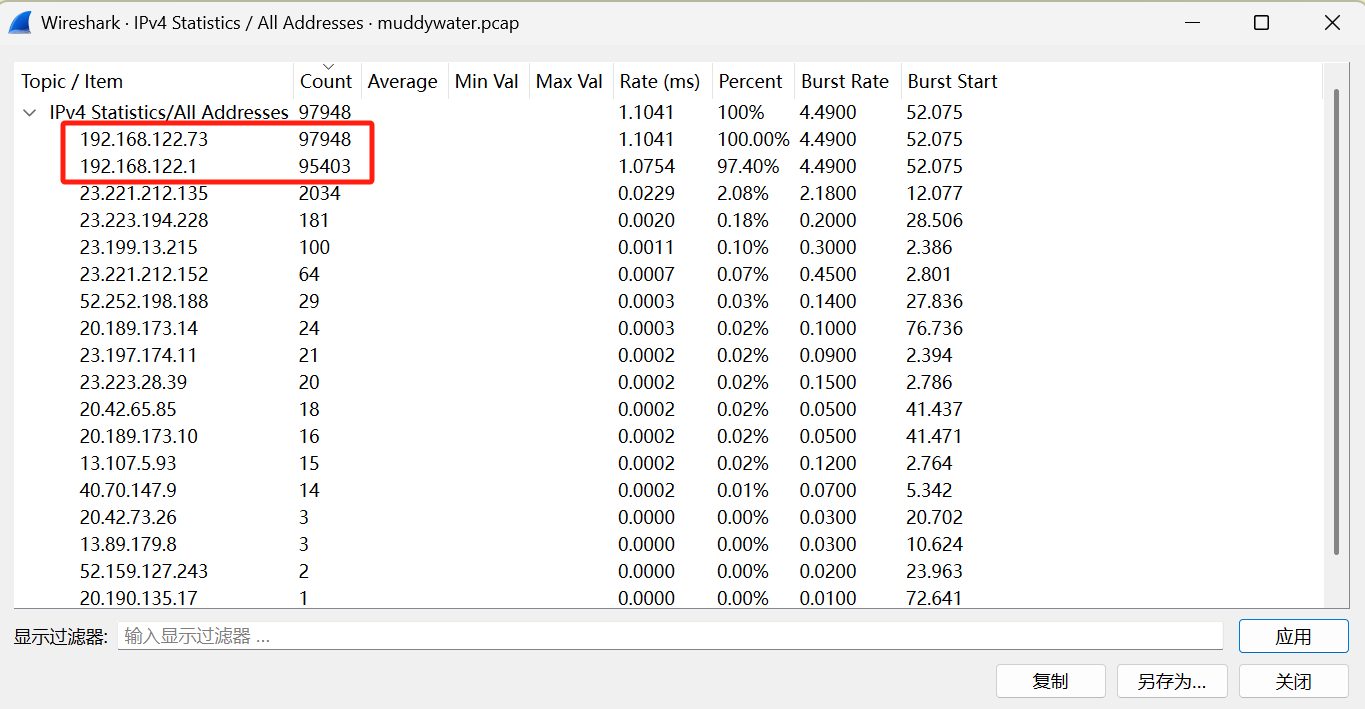This screenshot has width=1365, height=709.
Task: Click the percent value 100.00%
Action: (x=753, y=139)
